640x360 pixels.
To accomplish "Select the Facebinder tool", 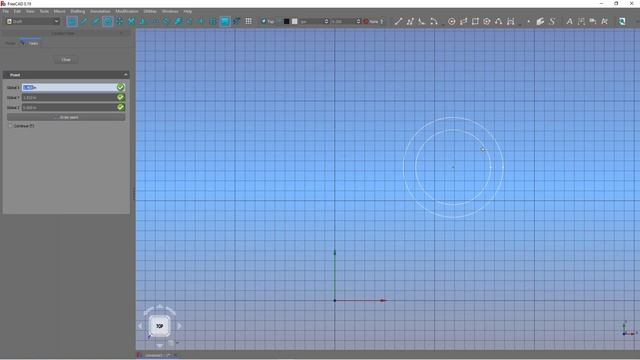I will click(540, 21).
